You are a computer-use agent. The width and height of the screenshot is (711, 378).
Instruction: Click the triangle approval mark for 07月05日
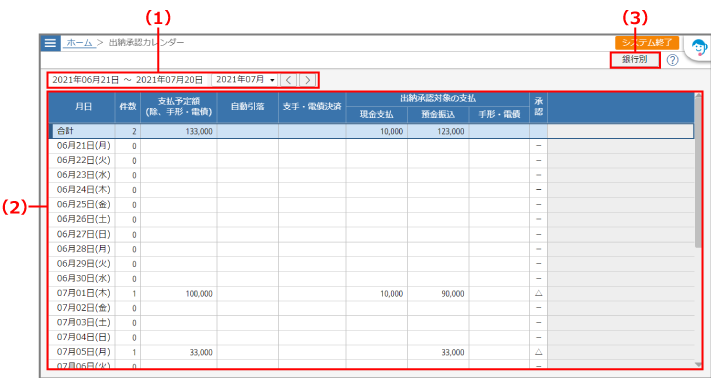[x=538, y=351]
